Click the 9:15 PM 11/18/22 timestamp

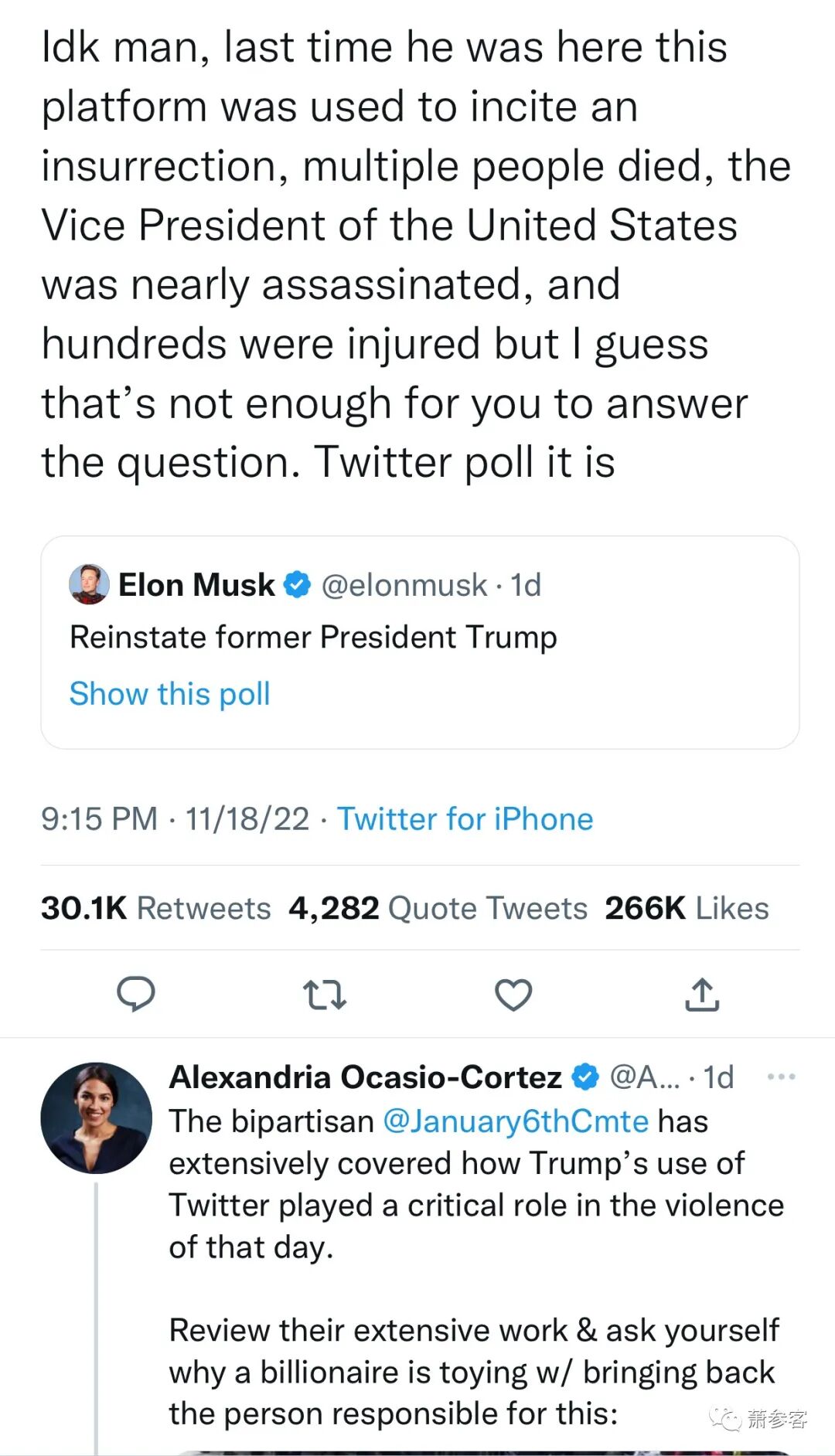click(x=175, y=819)
